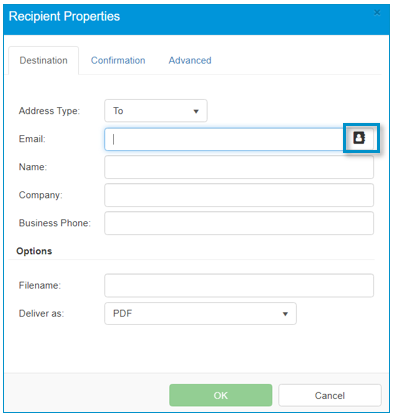Focus the Email address input field
This screenshot has height=419, width=397.
pyautogui.click(x=224, y=139)
